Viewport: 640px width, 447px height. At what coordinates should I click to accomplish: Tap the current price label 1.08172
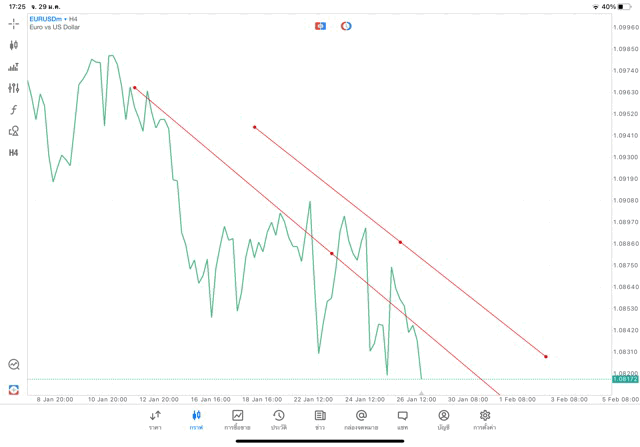(624, 379)
